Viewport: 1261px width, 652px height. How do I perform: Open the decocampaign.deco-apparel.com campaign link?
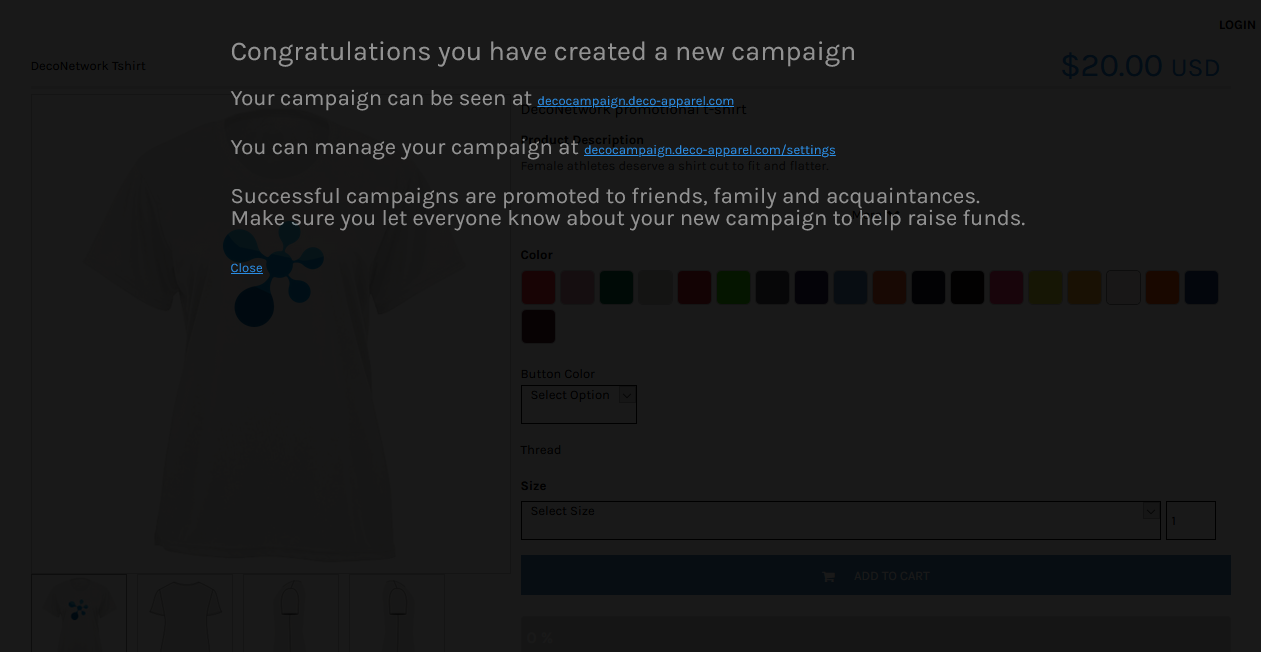coord(635,100)
